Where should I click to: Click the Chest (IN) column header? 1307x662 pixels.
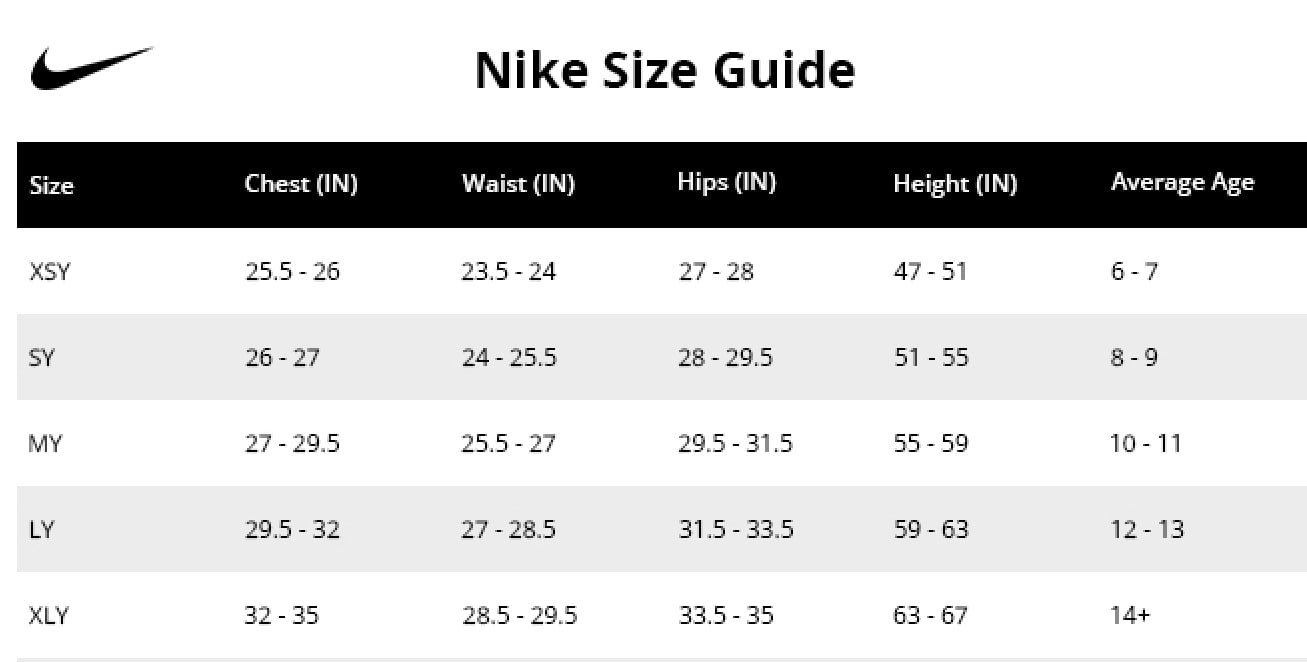click(x=301, y=184)
